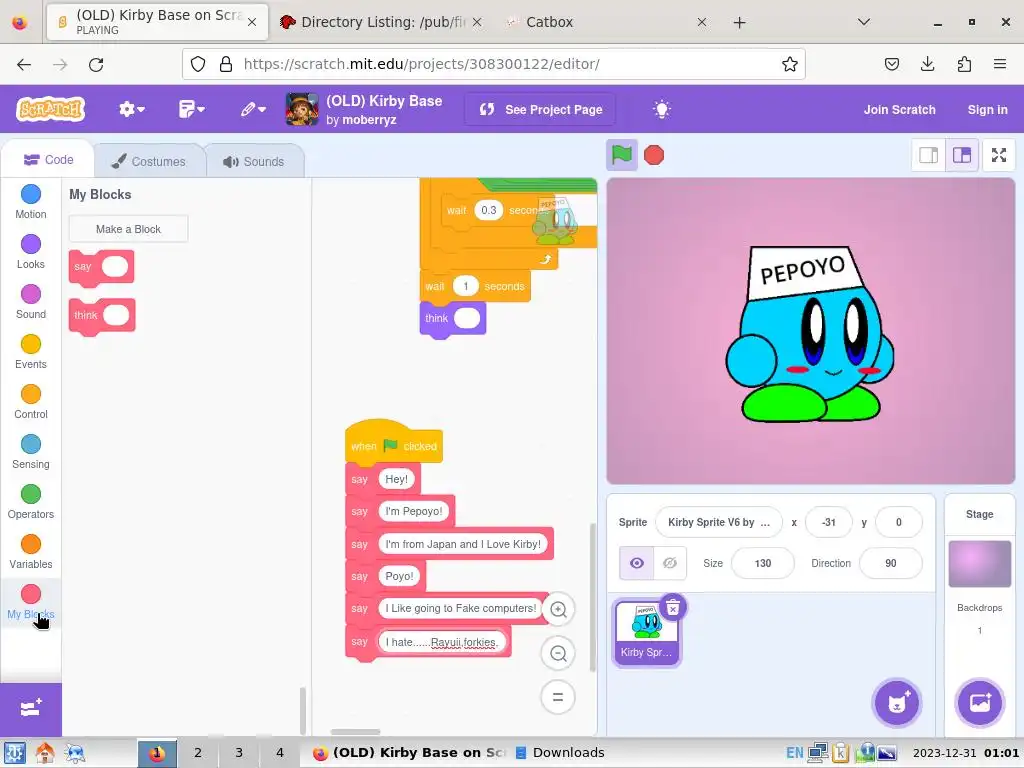The height and width of the screenshot is (768, 1024).
Task: Click Choose a Sprite button
Action: [x=897, y=703]
